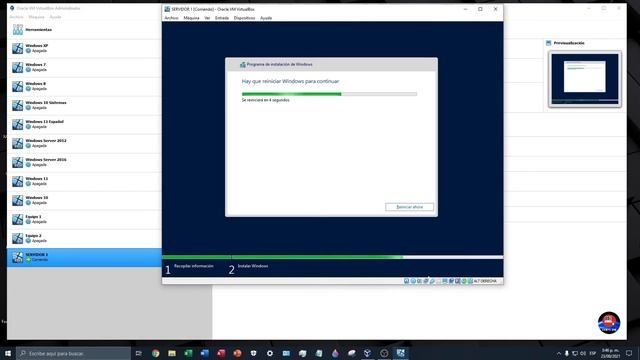This screenshot has height=360, width=640.
Task: Open the Máquina menu in SERVIDOR 1 window
Action: (x=191, y=18)
